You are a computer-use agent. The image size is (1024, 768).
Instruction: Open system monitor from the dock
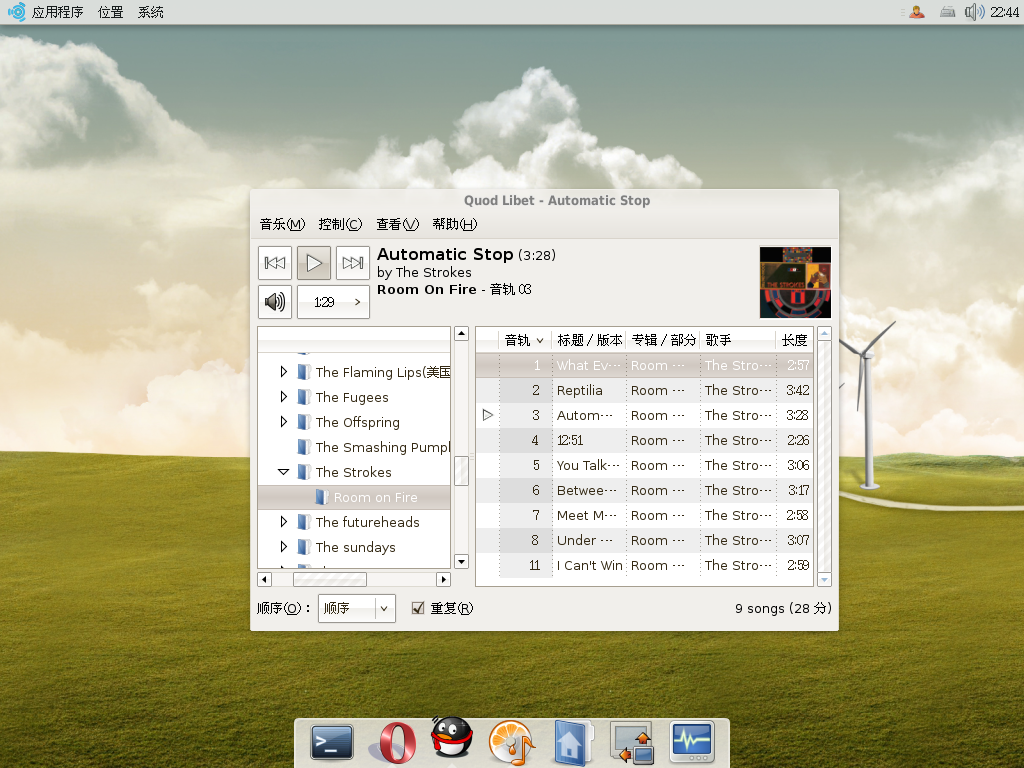[692, 742]
